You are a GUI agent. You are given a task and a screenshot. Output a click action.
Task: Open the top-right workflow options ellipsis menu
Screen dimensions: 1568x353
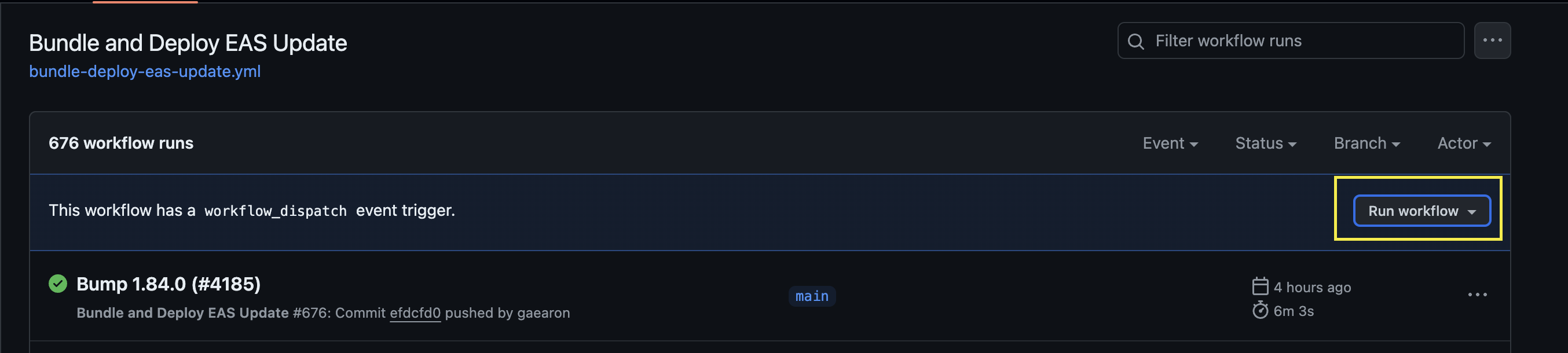pyautogui.click(x=1492, y=40)
